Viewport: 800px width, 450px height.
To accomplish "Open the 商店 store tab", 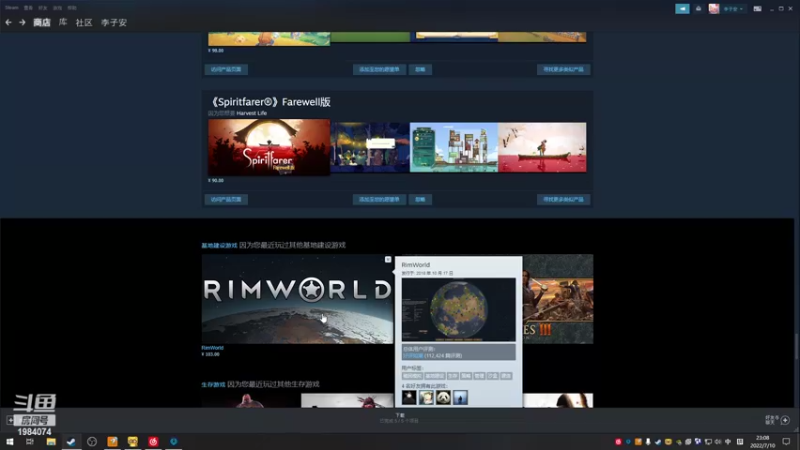I will coord(42,22).
